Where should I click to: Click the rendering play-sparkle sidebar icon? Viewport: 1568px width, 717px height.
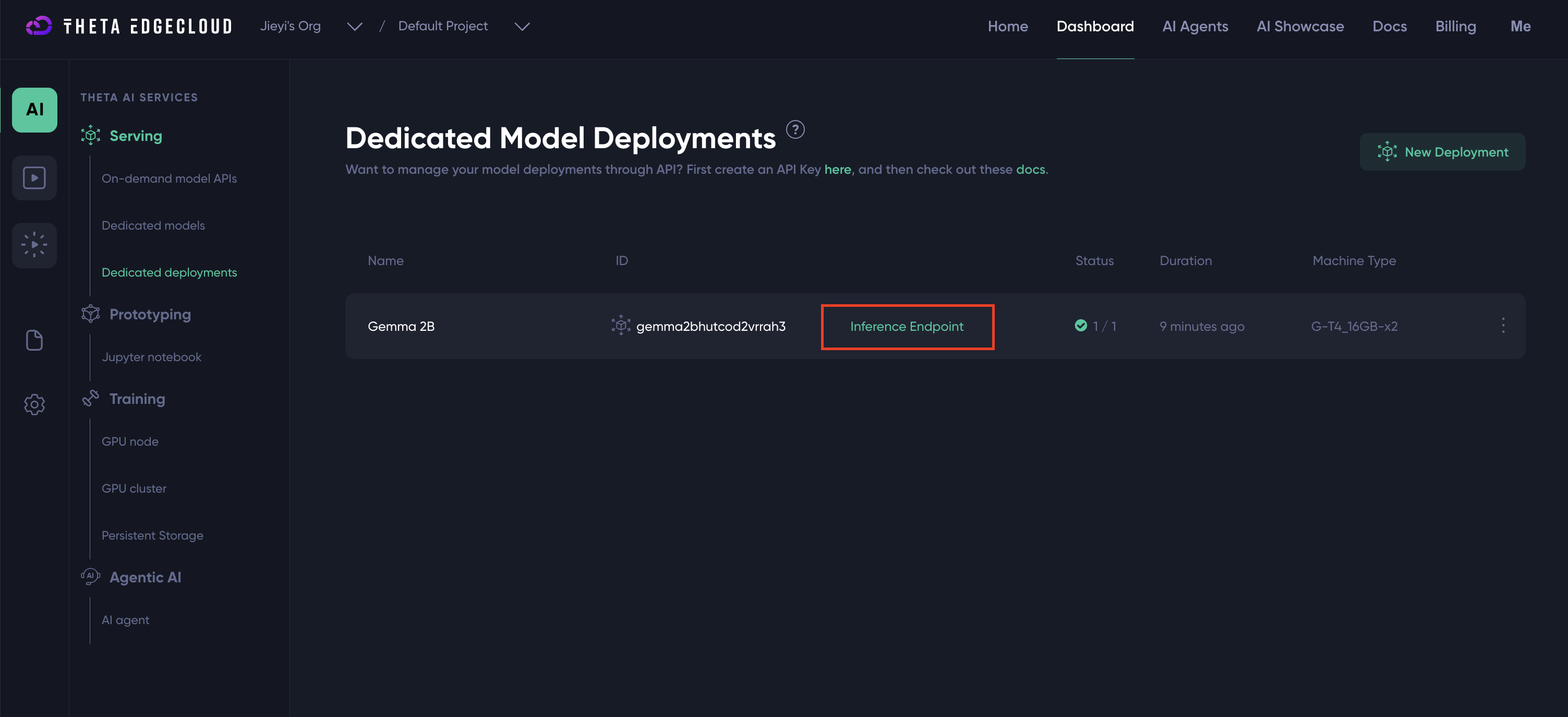tap(35, 245)
